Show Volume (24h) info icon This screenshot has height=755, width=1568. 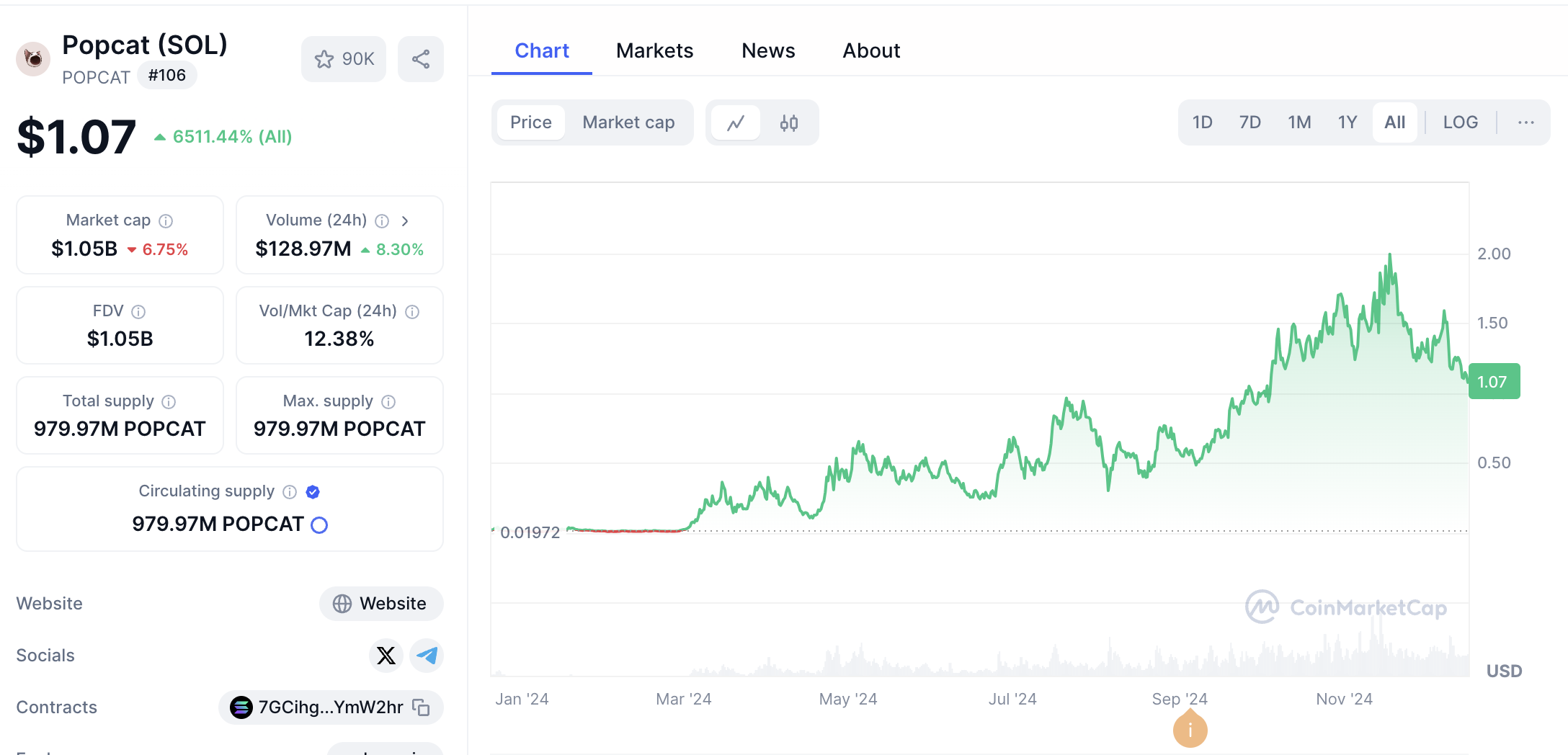tap(382, 220)
